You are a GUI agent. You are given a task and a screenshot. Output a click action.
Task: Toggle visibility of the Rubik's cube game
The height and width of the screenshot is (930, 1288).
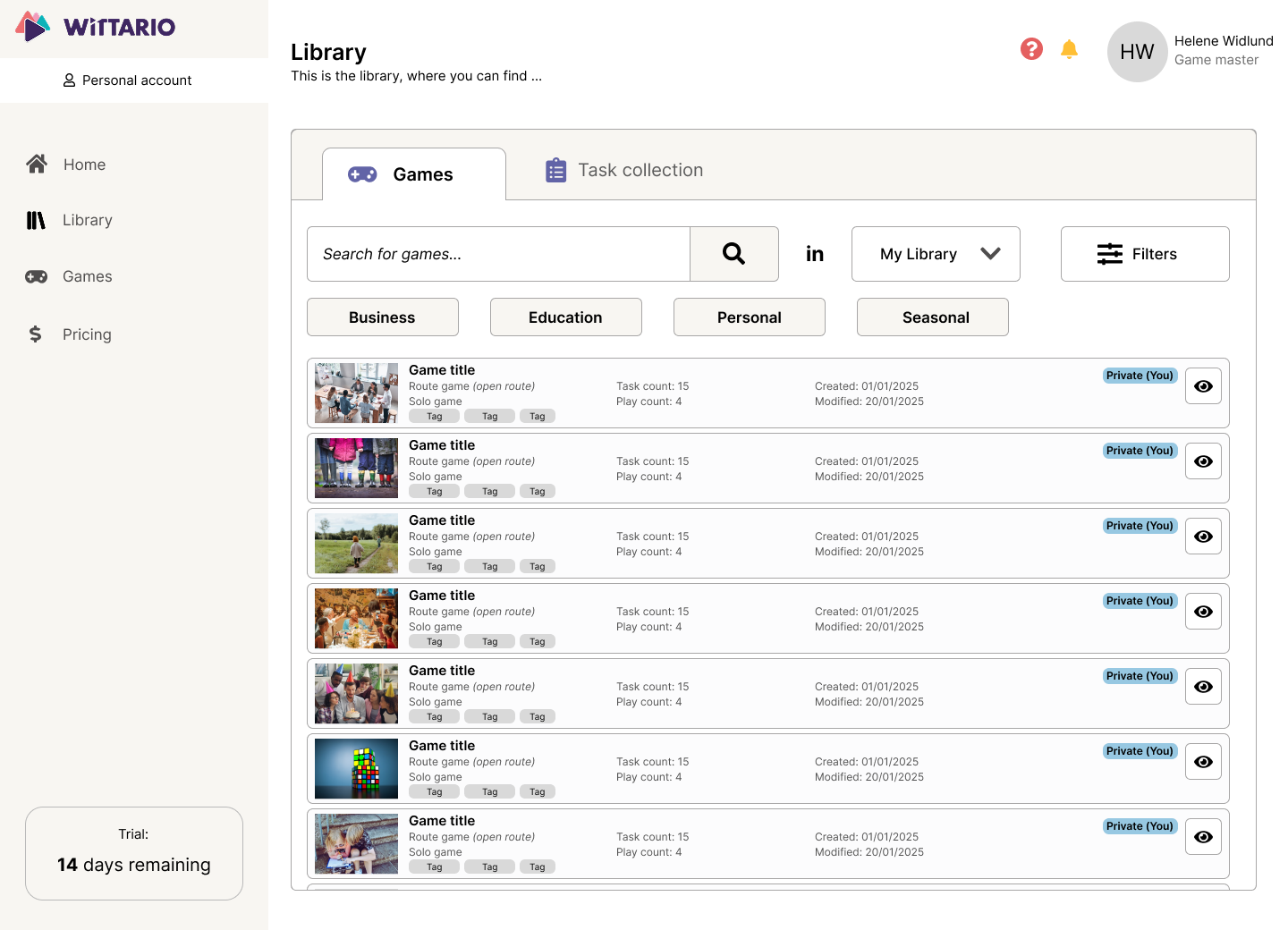coord(1203,761)
